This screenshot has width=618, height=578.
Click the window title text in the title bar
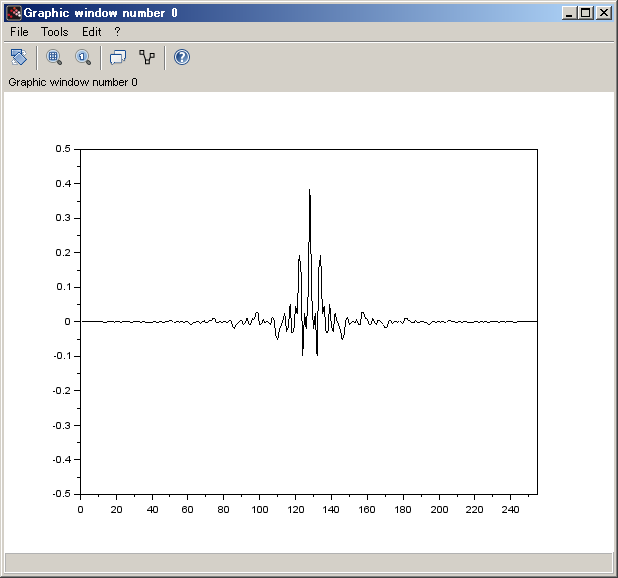(101, 13)
